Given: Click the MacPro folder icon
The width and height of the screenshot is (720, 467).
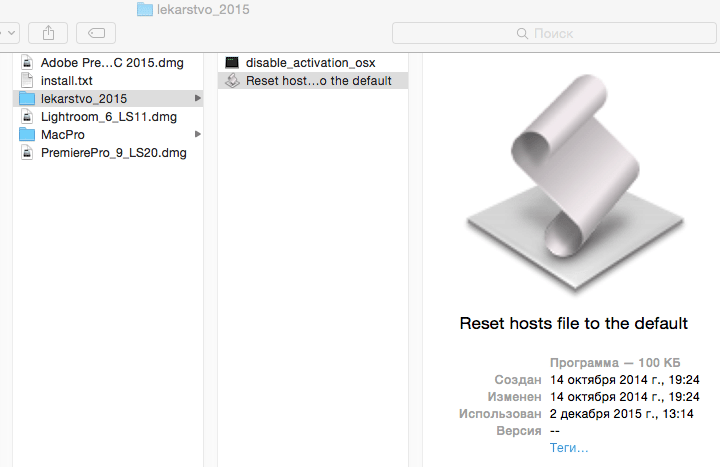Looking at the screenshot, I should coord(27,134).
